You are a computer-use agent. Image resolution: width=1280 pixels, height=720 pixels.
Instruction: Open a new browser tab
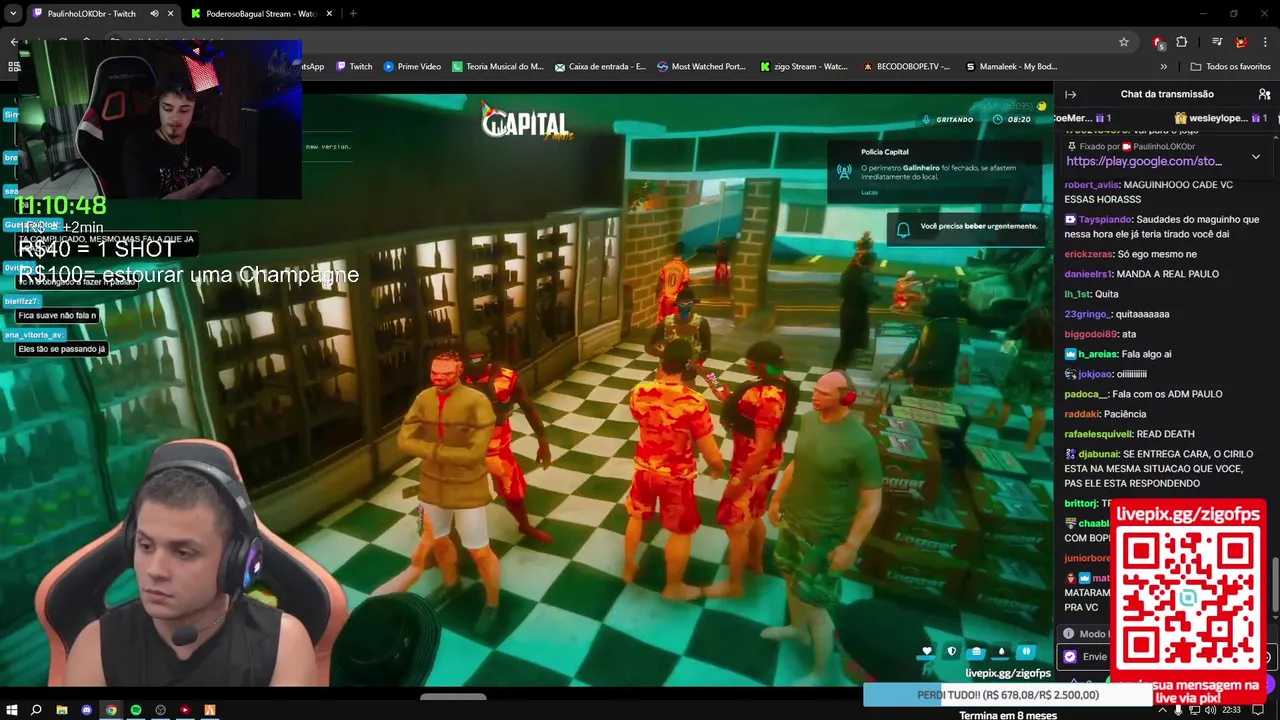353,14
